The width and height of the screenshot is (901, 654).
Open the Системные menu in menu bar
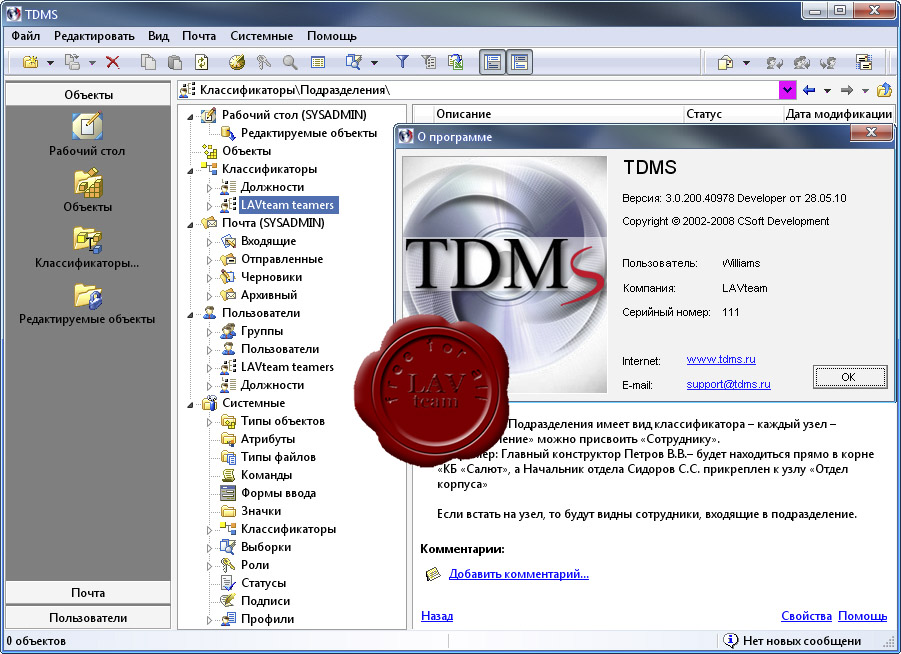(261, 36)
